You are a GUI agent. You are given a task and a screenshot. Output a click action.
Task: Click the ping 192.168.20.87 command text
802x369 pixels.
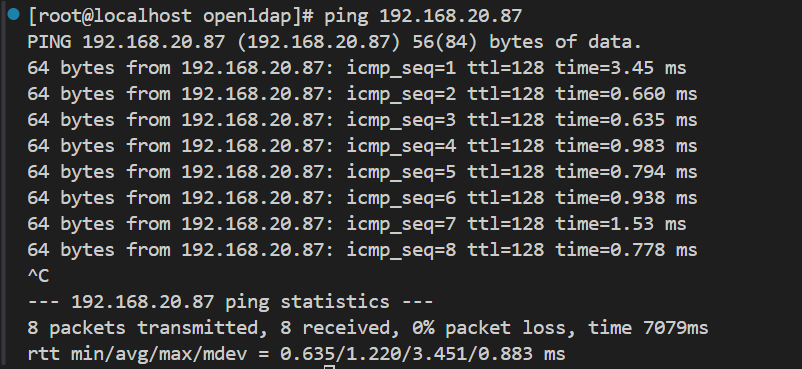pos(423,16)
